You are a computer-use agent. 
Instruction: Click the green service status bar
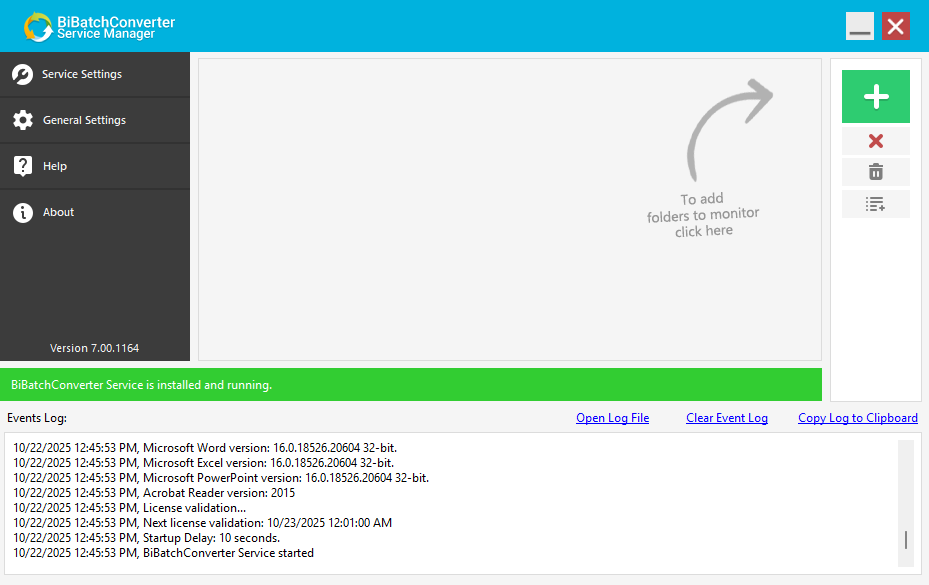pos(410,385)
